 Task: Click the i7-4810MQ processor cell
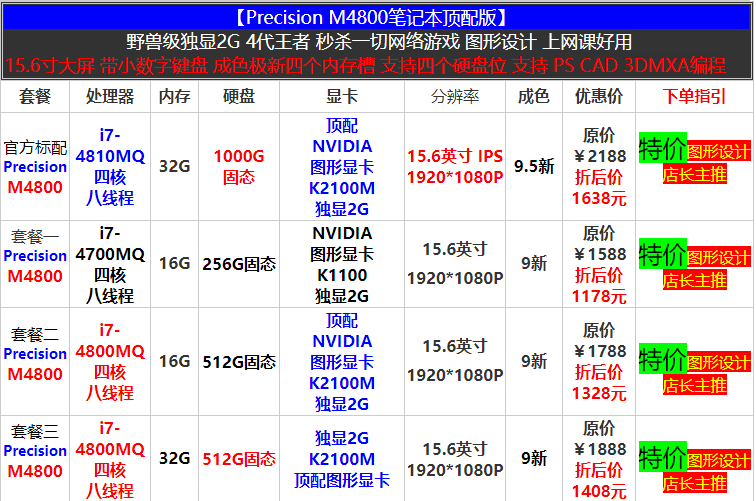110,166
